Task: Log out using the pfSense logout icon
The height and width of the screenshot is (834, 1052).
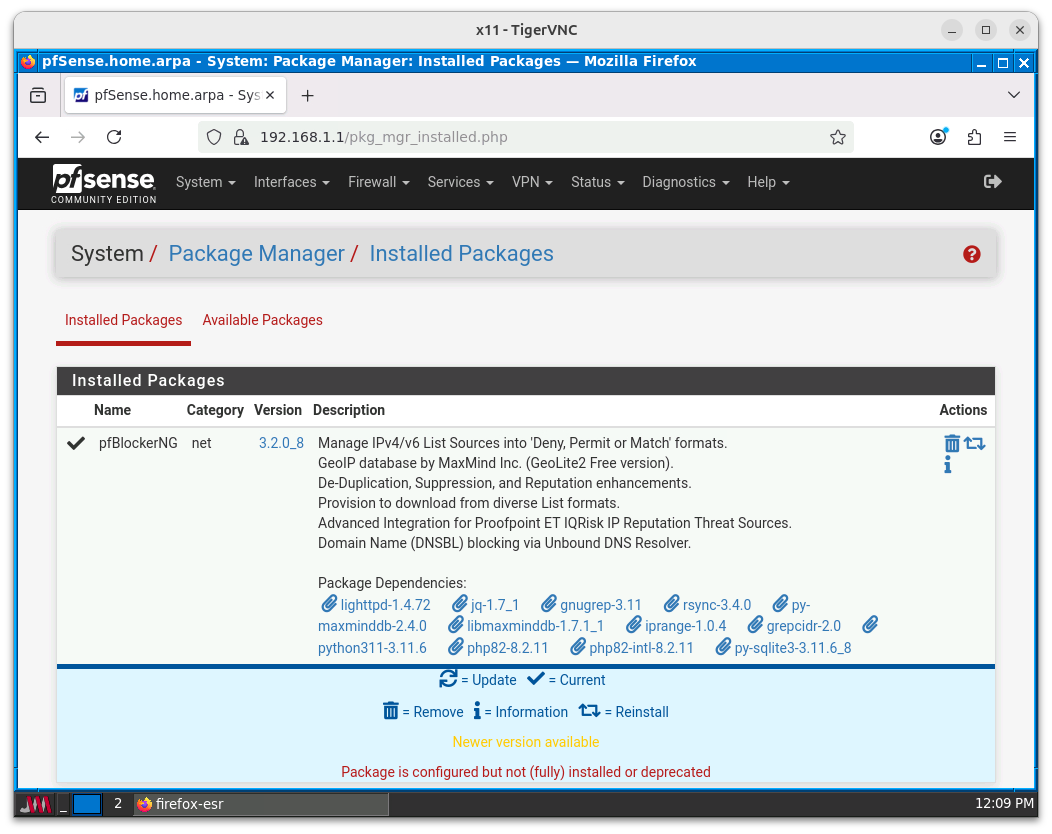Action: tap(992, 182)
